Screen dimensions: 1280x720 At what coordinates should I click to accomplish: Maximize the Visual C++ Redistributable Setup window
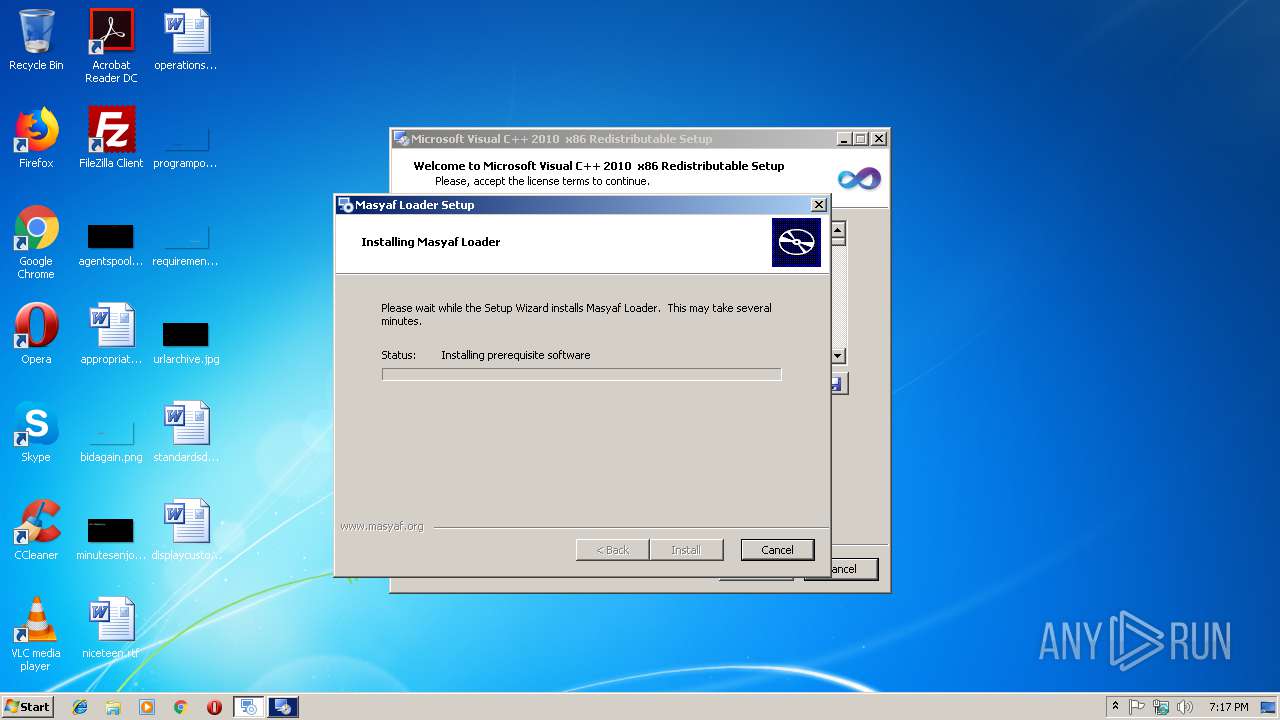tap(860, 139)
